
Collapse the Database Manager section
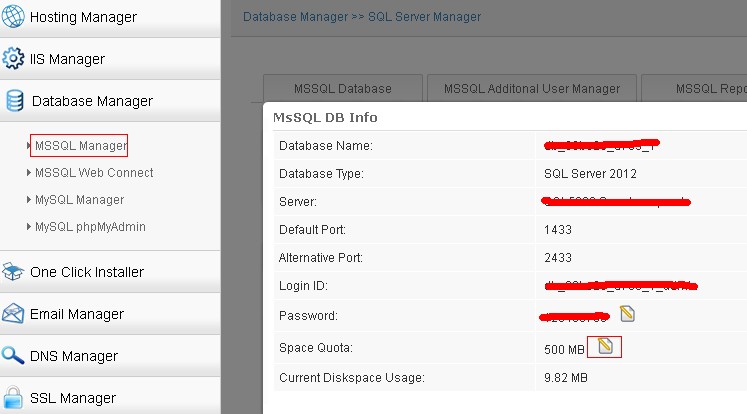[92, 101]
